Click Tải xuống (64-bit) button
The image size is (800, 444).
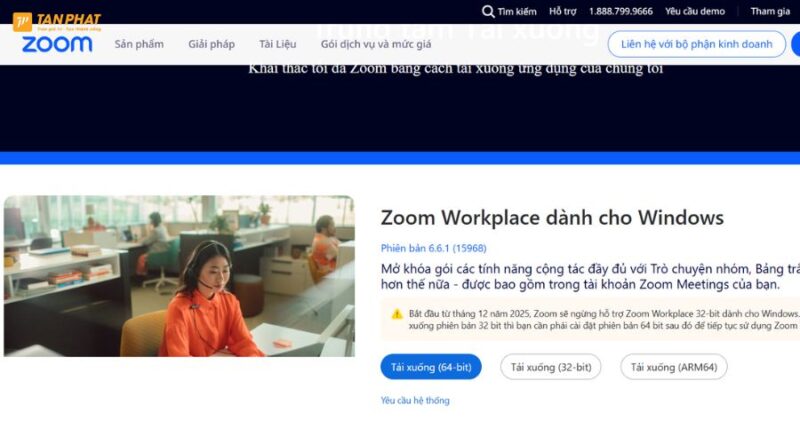(431, 367)
